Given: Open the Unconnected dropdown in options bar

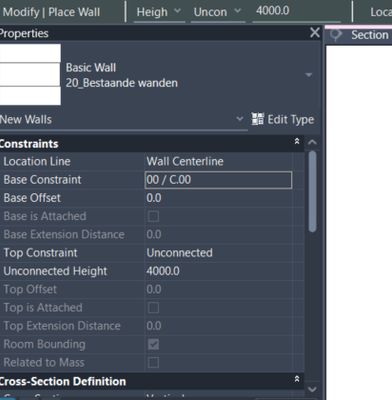Looking at the screenshot, I should click(x=217, y=12).
